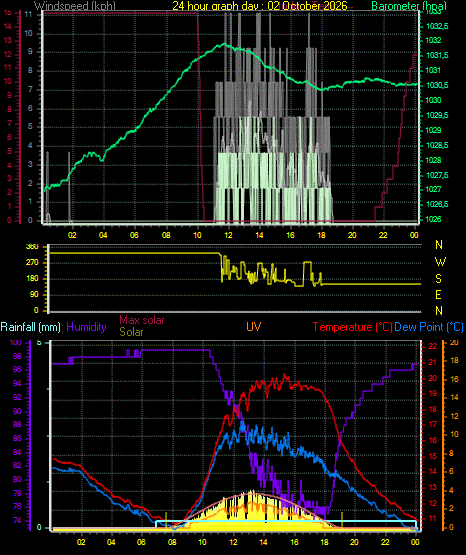Click the "1031,5" barometer axis value
Image resolution: width=466 pixels, height=555 pixels.
[x=436, y=55]
